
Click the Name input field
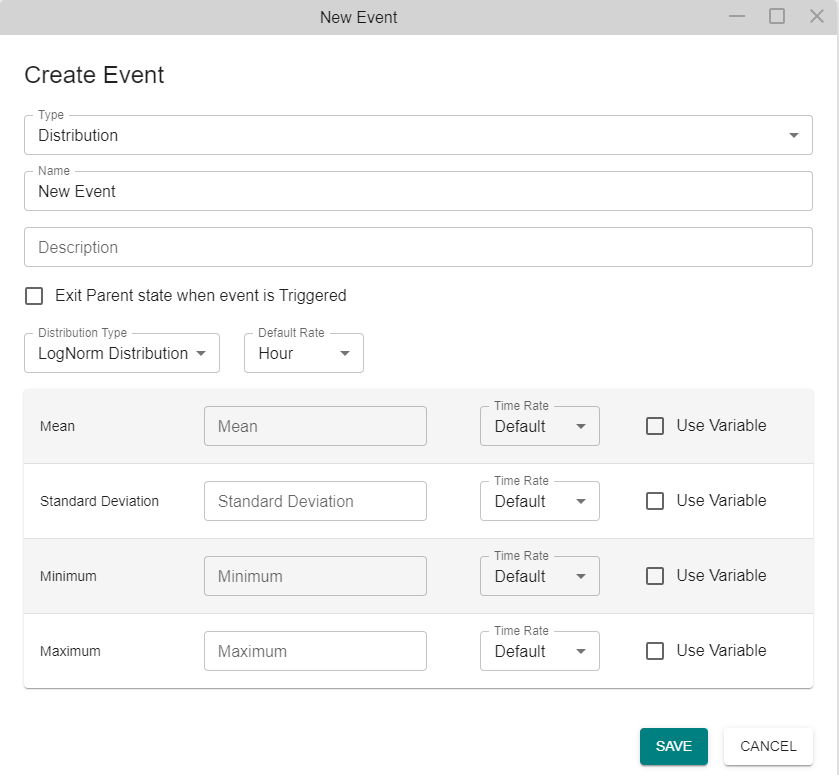coord(418,191)
